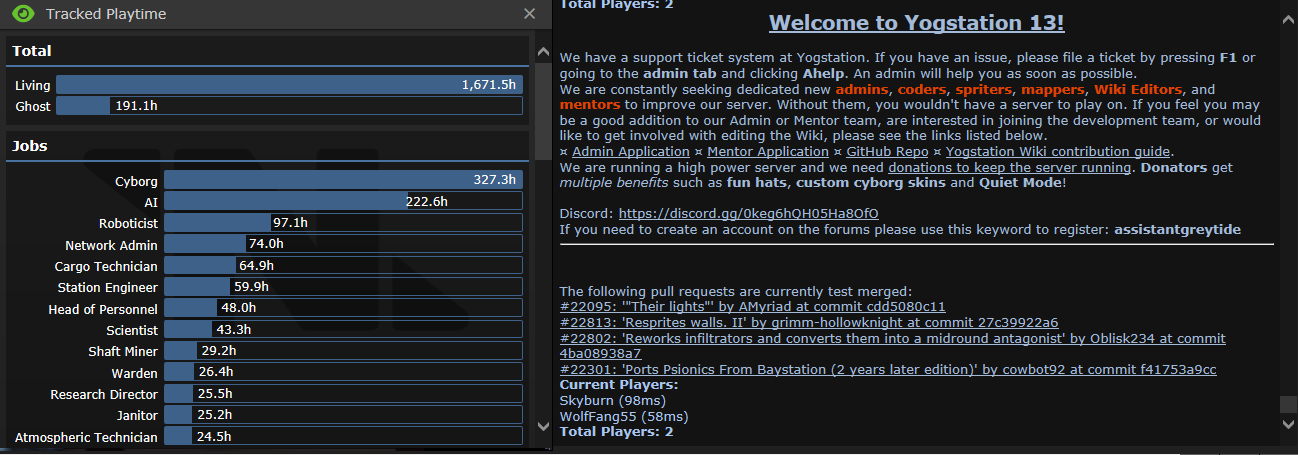This screenshot has height=455, width=1298.
Task: Open the Mentor Application link
Action: [x=768, y=152]
